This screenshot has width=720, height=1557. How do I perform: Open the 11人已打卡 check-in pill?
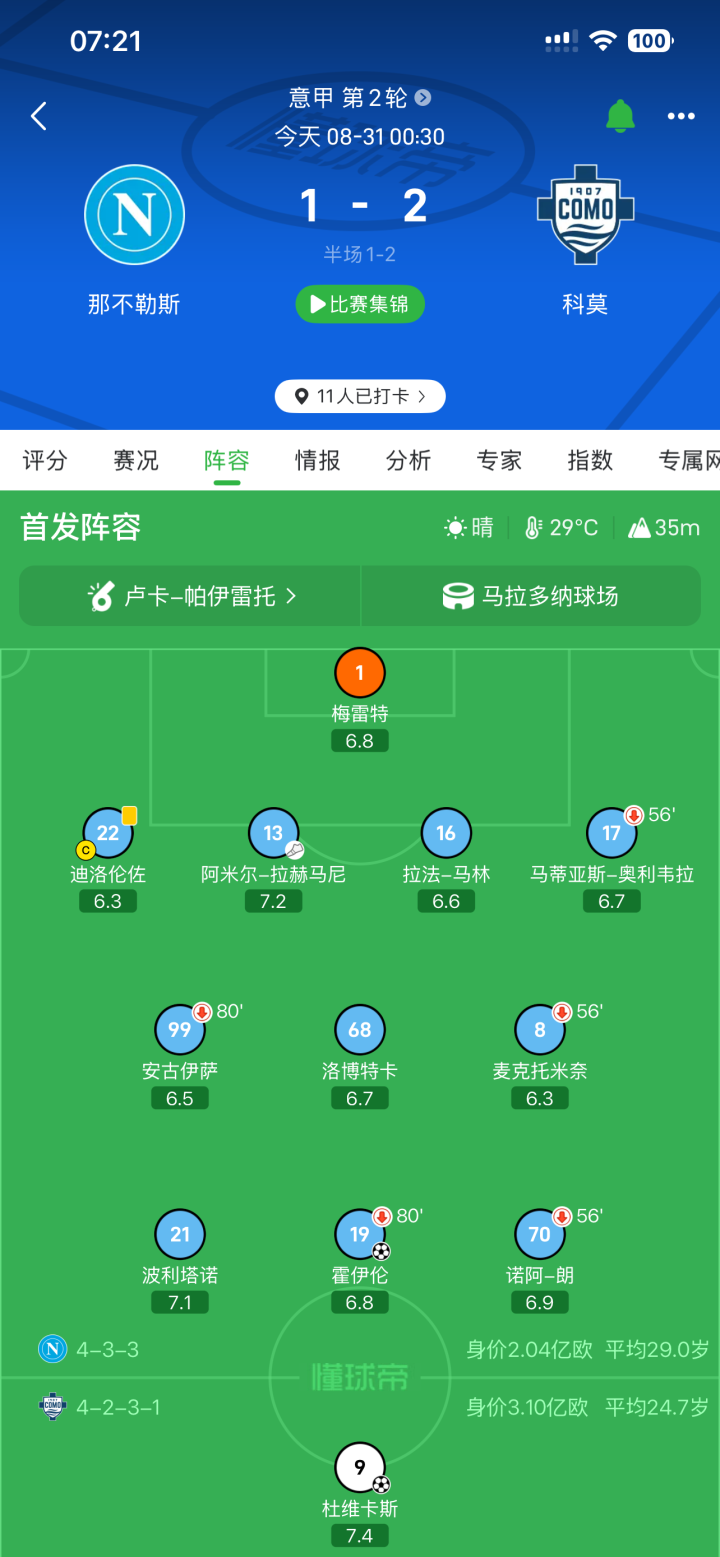[x=360, y=396]
